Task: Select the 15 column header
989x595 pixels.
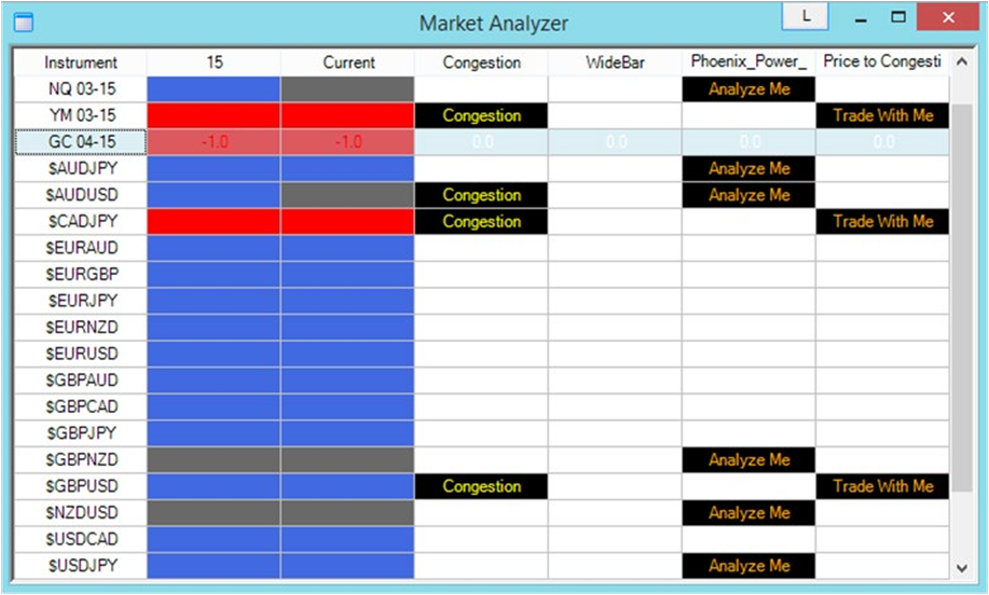Action: click(214, 62)
